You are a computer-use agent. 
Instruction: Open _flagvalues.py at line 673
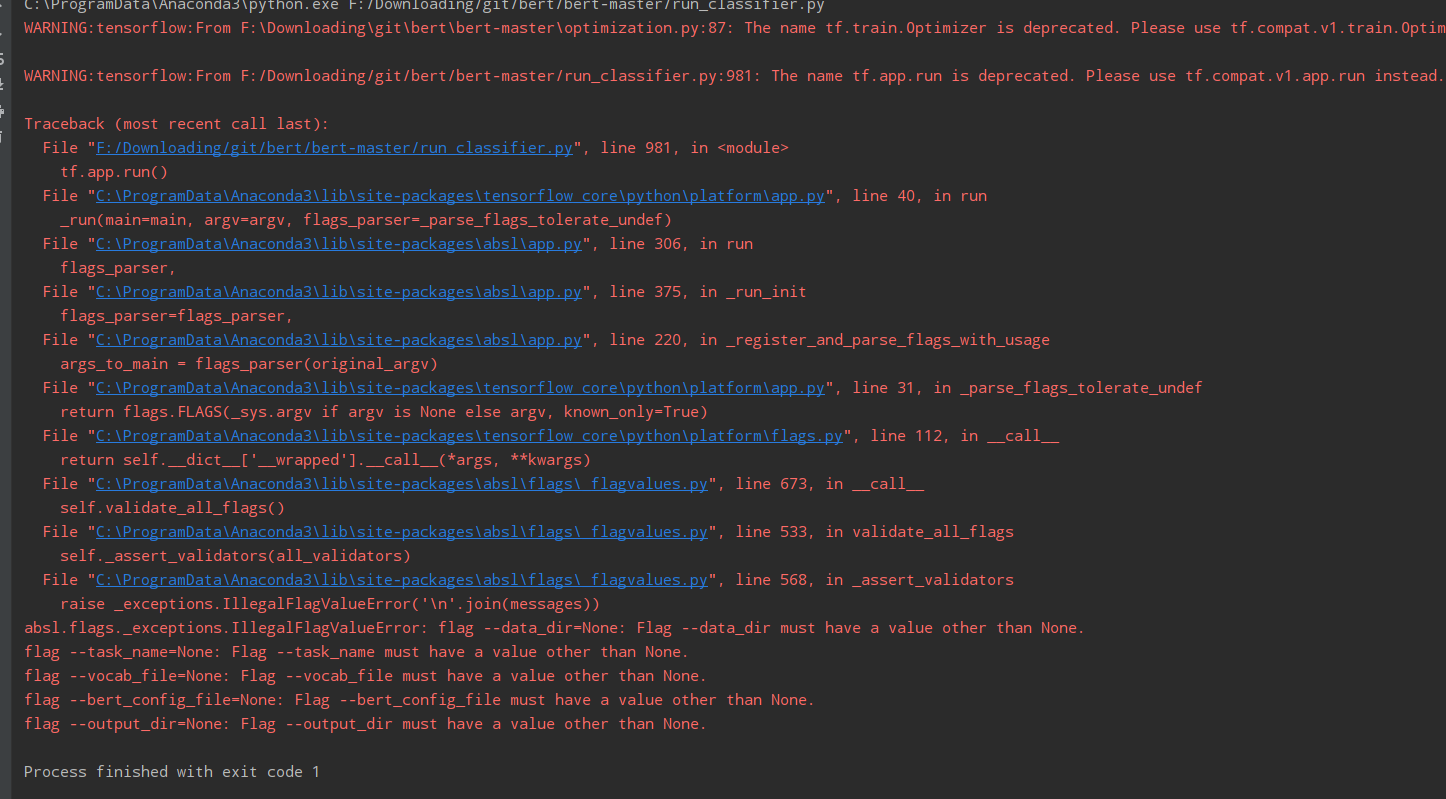tap(400, 483)
